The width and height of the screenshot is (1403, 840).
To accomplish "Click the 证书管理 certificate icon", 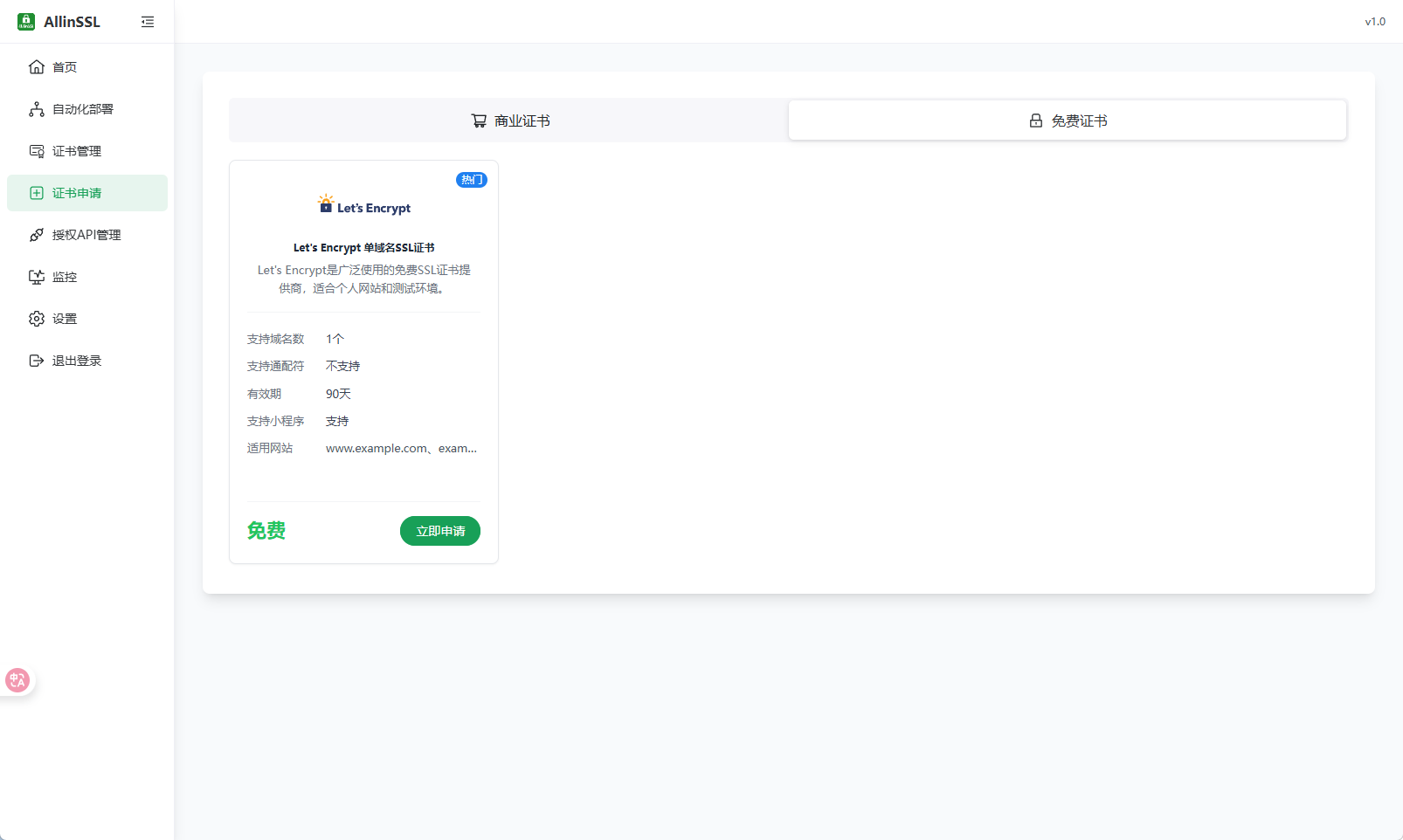I will (x=37, y=151).
